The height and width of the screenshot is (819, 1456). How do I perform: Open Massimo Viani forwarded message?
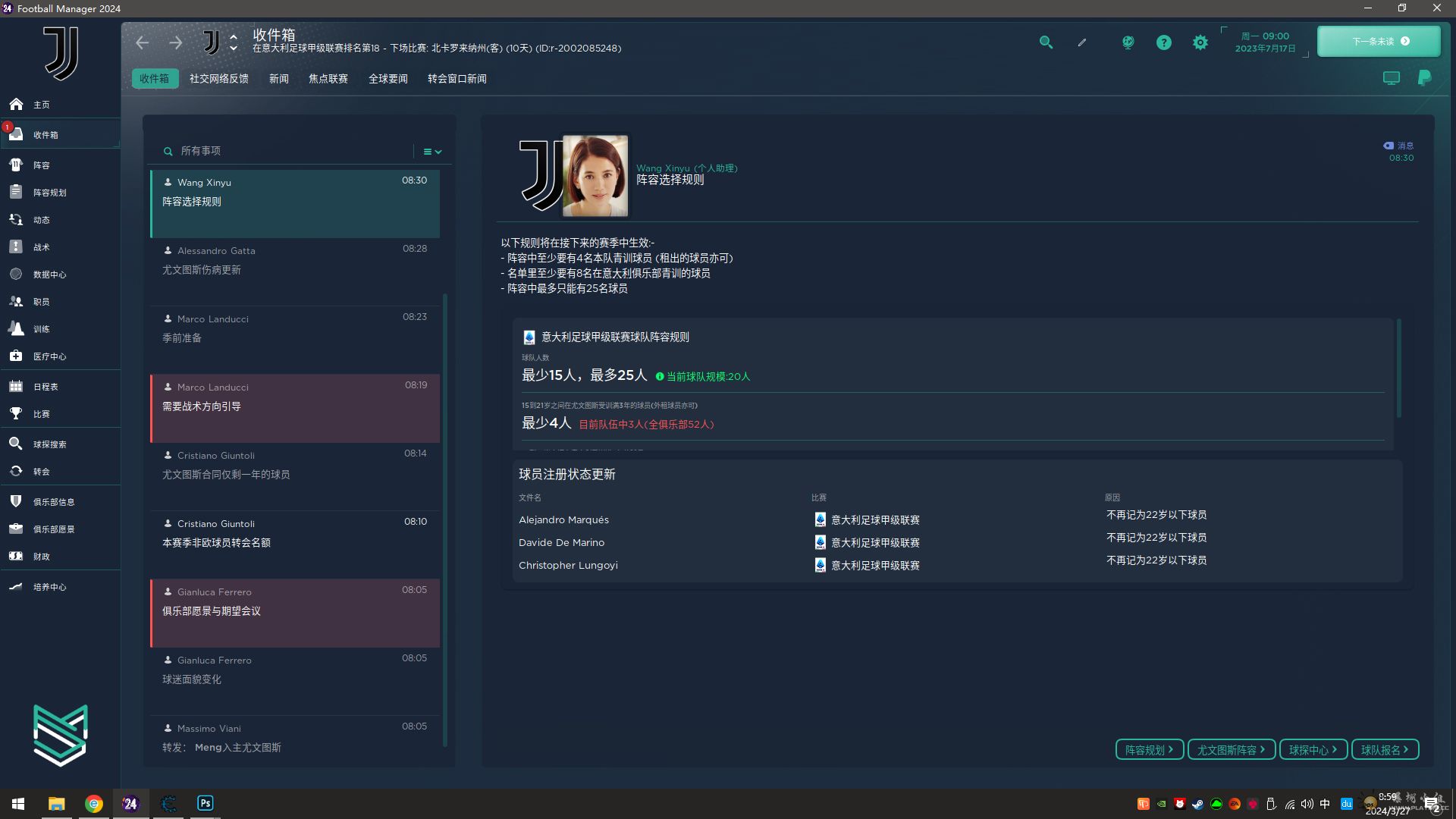click(295, 739)
